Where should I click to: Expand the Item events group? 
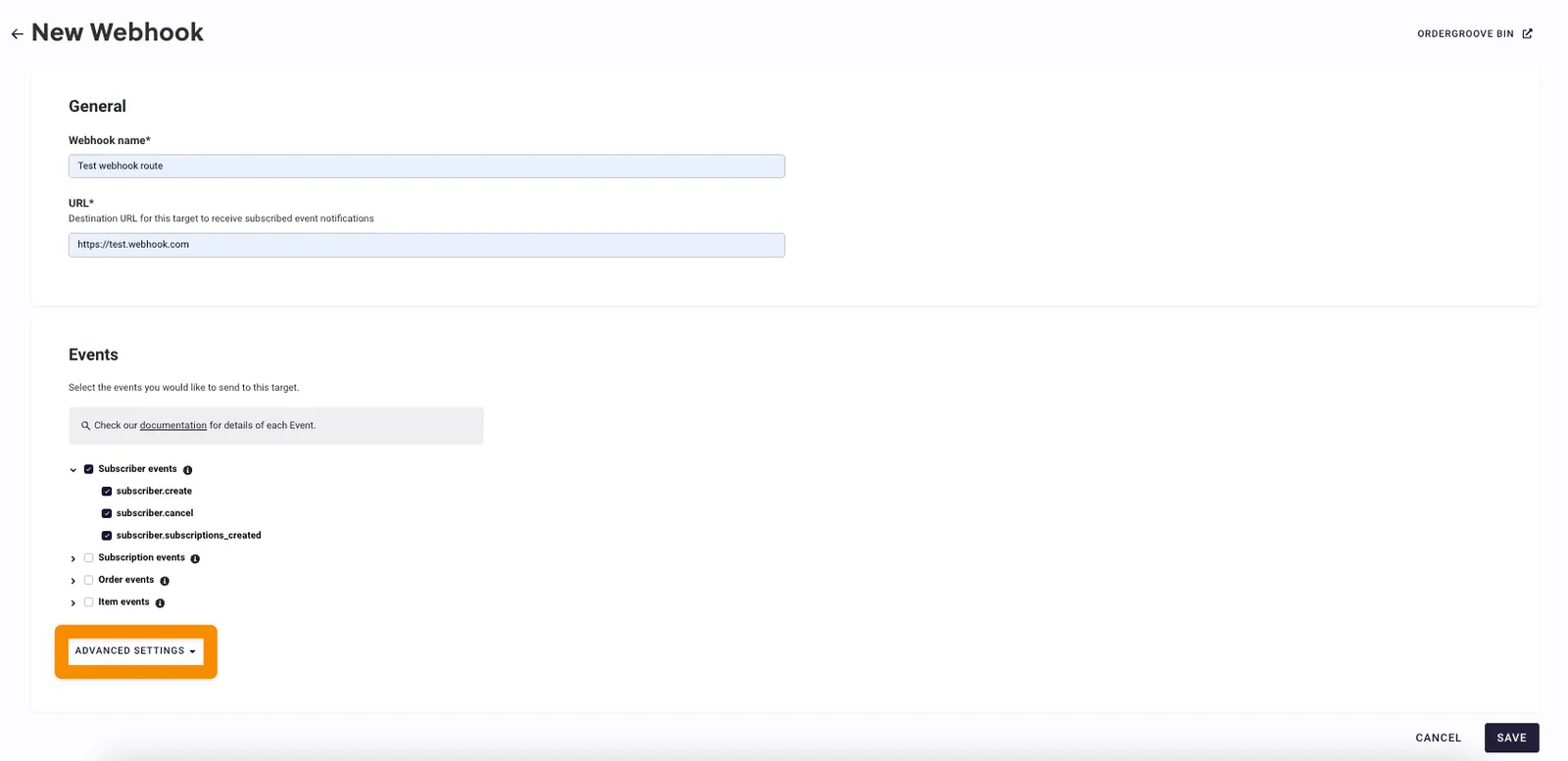click(x=73, y=602)
